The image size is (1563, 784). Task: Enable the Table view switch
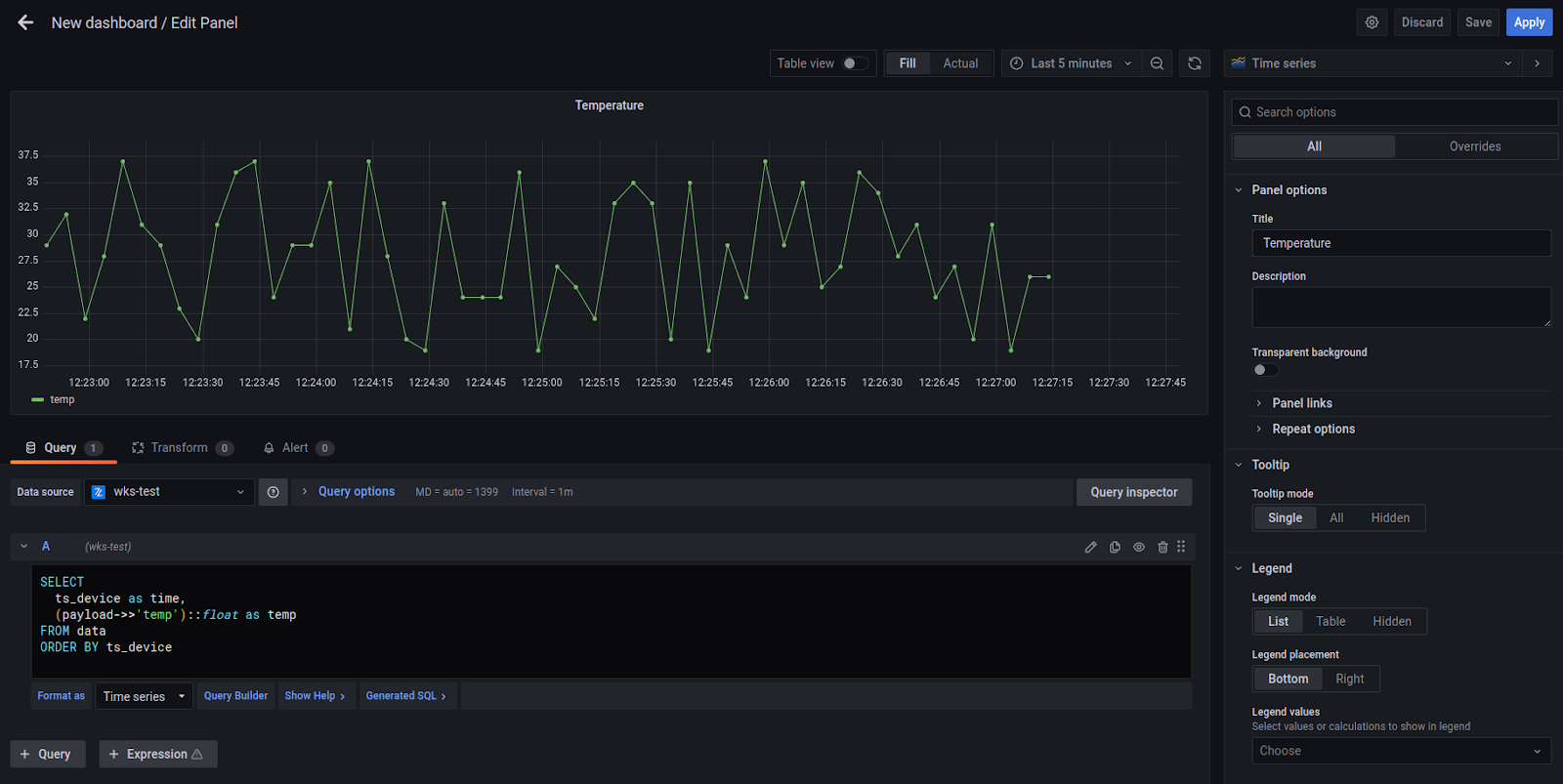click(x=856, y=63)
